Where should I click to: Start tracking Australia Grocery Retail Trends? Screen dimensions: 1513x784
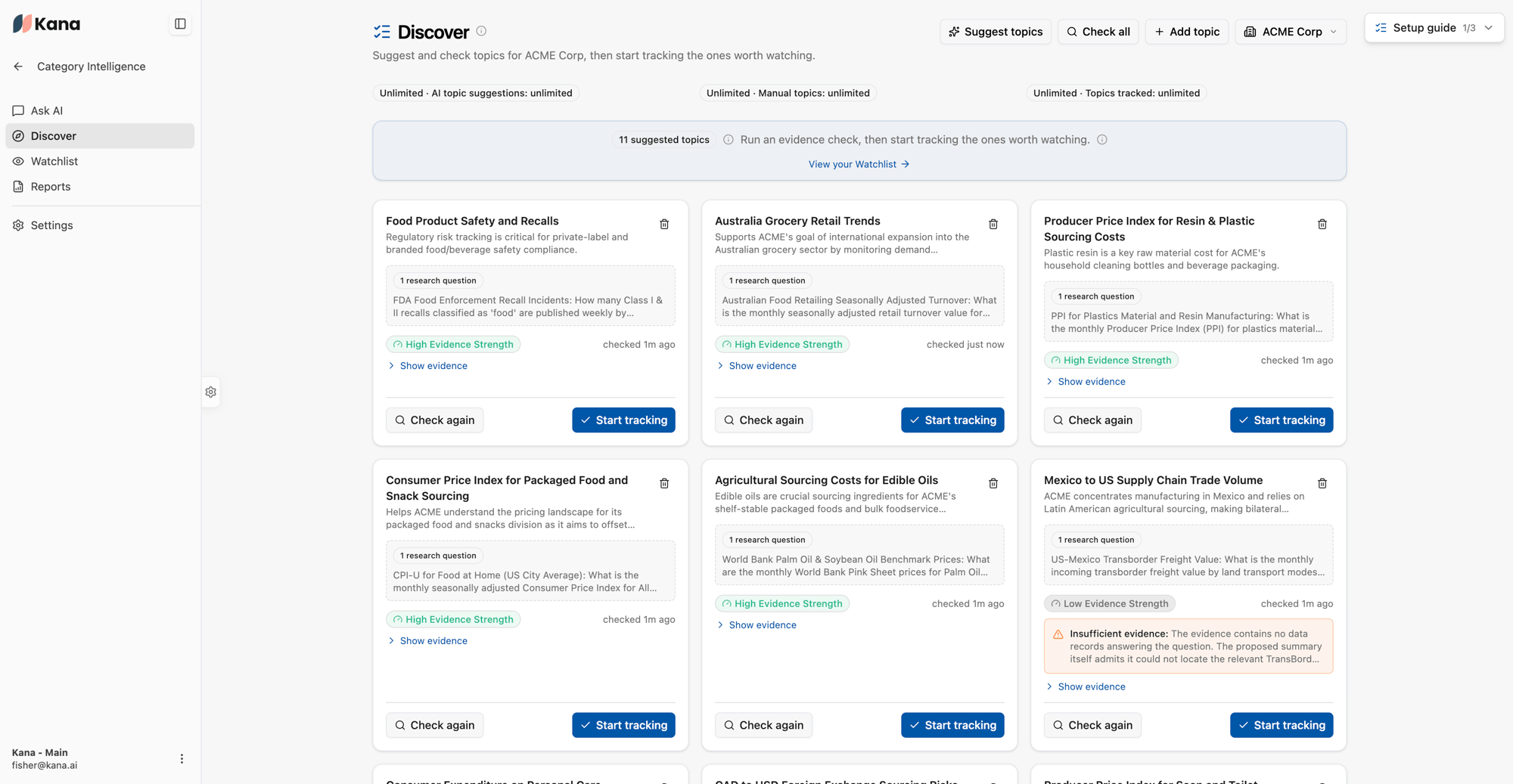click(x=952, y=420)
